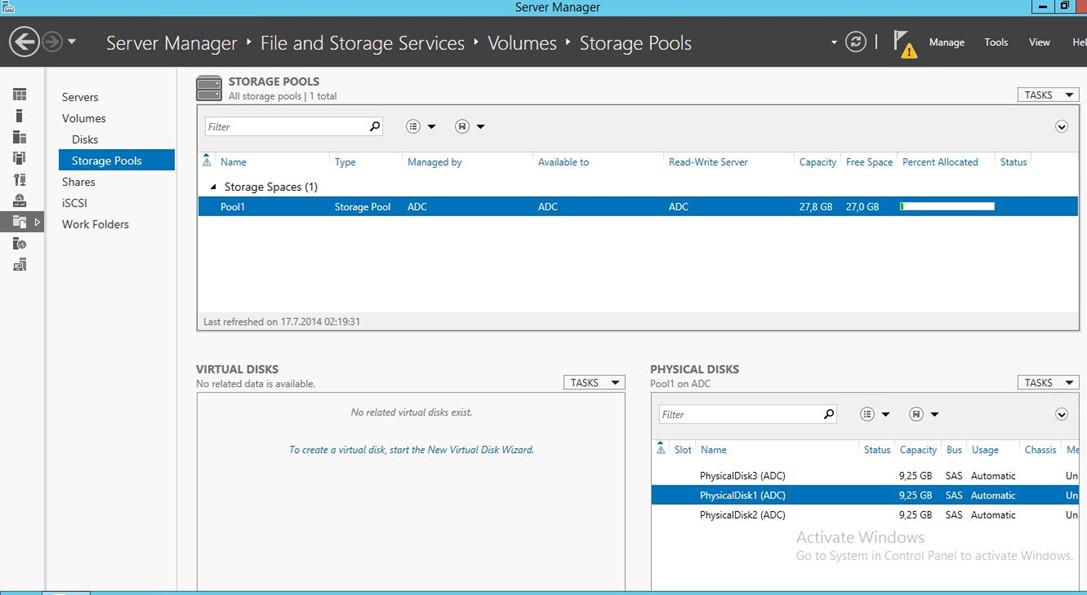Sort storage pools by Managed by column
Image resolution: width=1087 pixels, height=595 pixels.
tap(434, 162)
